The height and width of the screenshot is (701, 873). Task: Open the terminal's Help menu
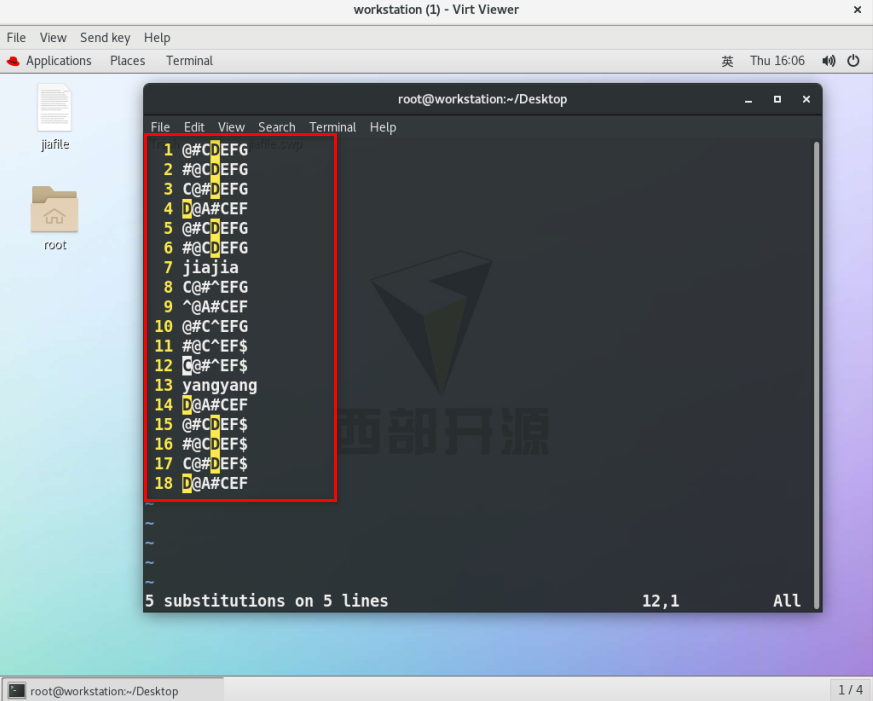click(383, 127)
